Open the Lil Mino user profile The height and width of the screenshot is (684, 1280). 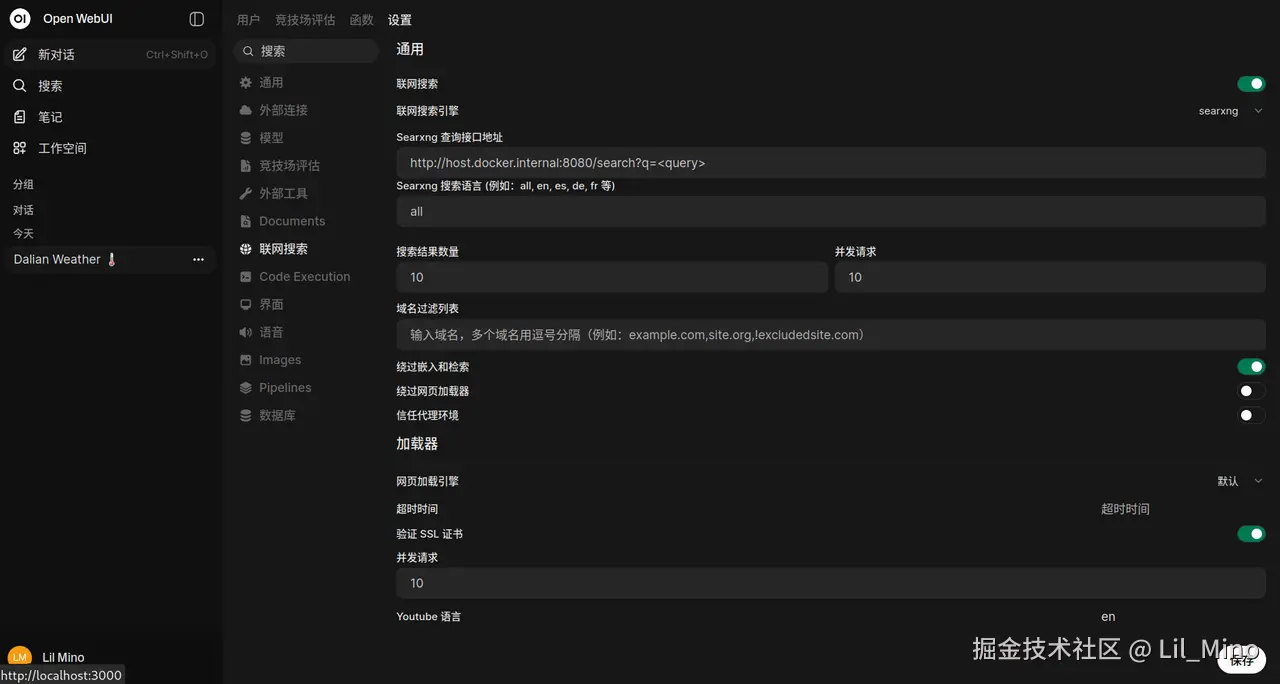click(60, 656)
